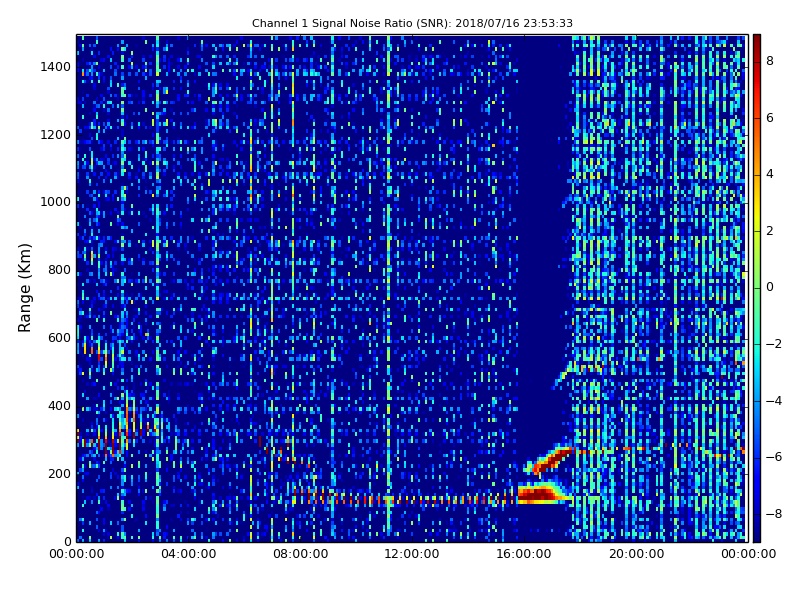Image resolution: width=800 pixels, height=600 pixels.
Task: Click the colorbar label −8
Action: click(x=774, y=514)
